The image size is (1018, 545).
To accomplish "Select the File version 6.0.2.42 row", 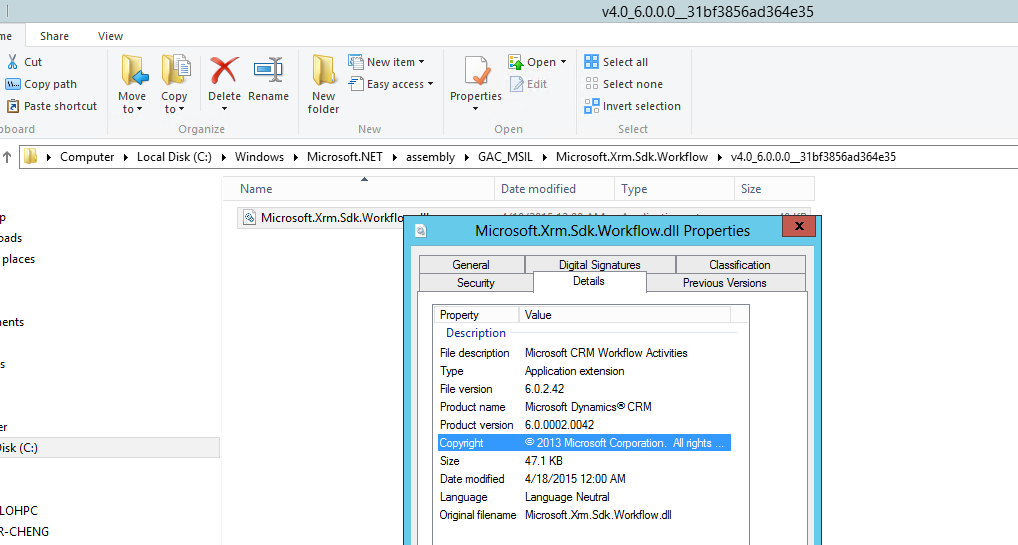I will tap(584, 388).
